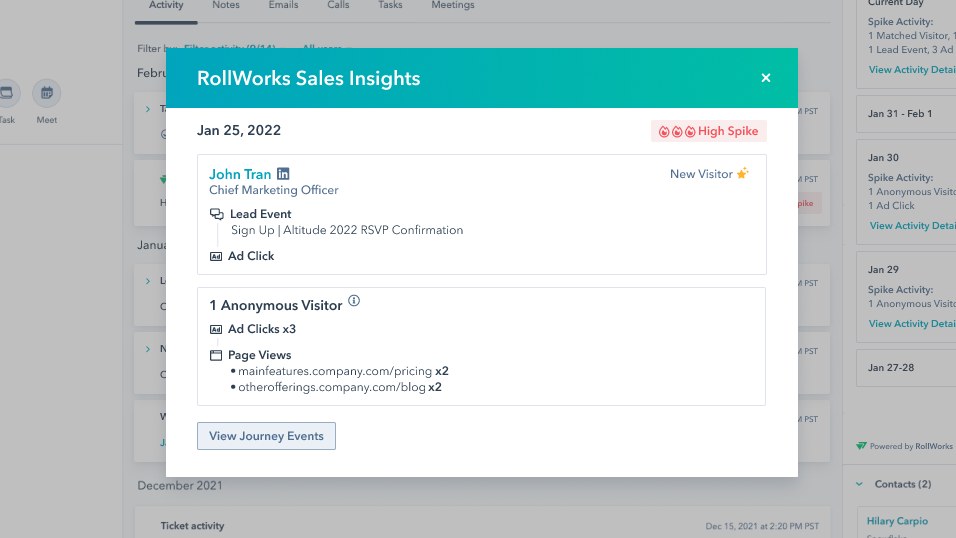Open the Hilary Carpio contact link
Screen dimensions: 956x538
click(x=898, y=521)
